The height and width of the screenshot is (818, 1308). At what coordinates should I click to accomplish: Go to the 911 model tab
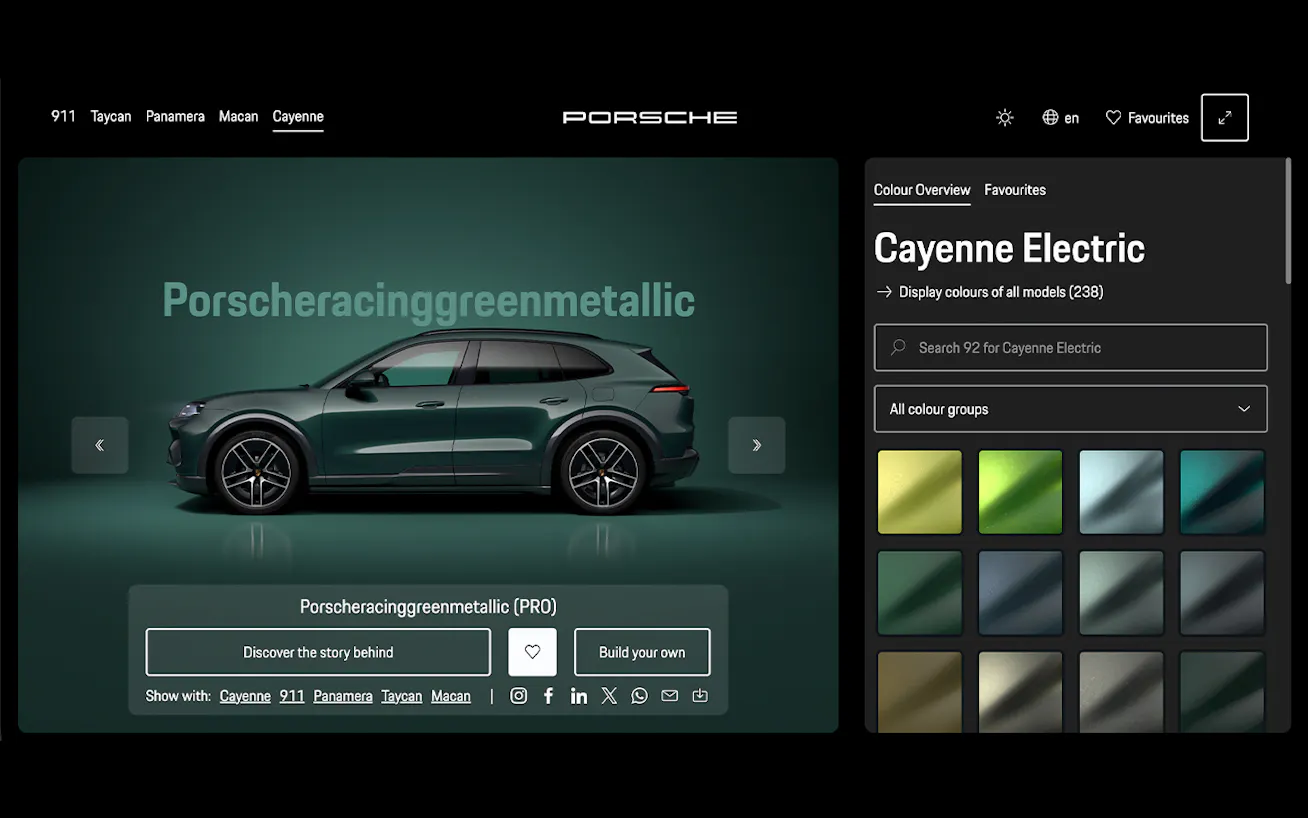(63, 116)
